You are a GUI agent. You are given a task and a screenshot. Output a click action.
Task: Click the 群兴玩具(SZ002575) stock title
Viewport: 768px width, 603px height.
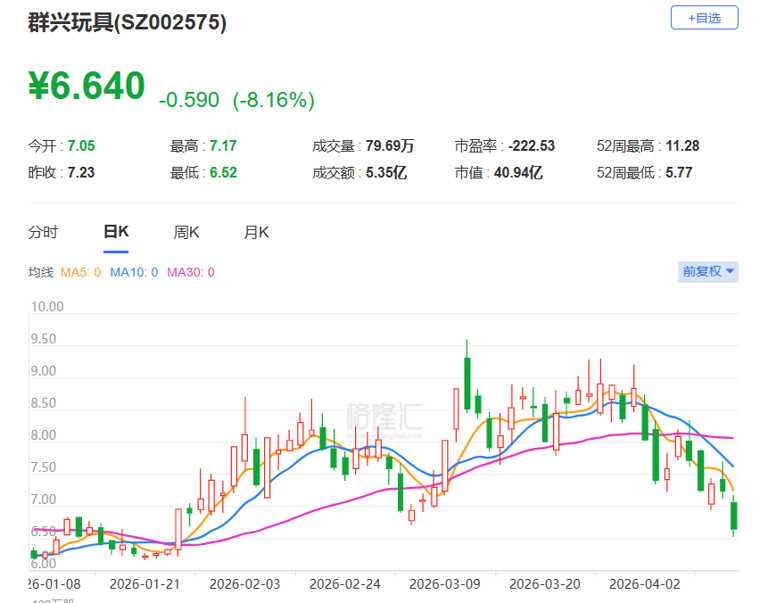pyautogui.click(x=127, y=23)
